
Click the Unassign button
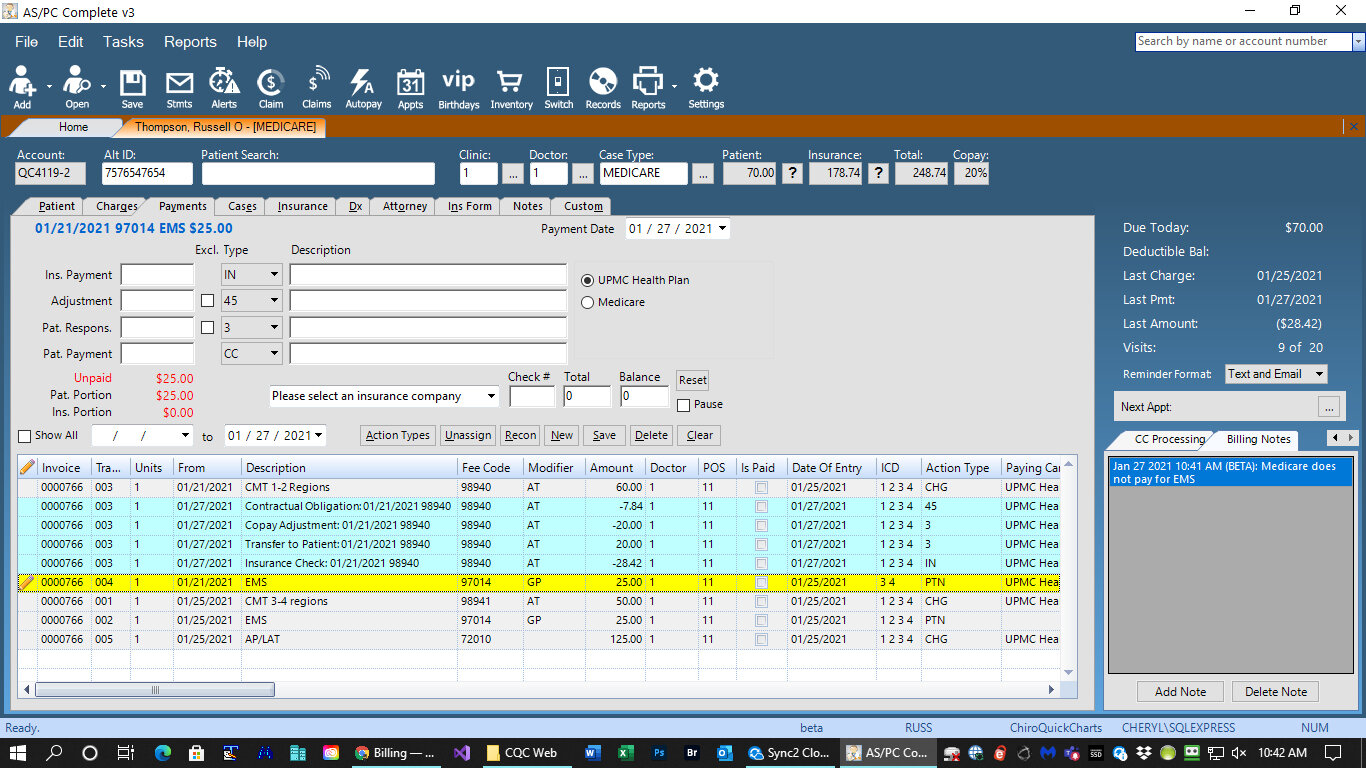pyautogui.click(x=468, y=435)
